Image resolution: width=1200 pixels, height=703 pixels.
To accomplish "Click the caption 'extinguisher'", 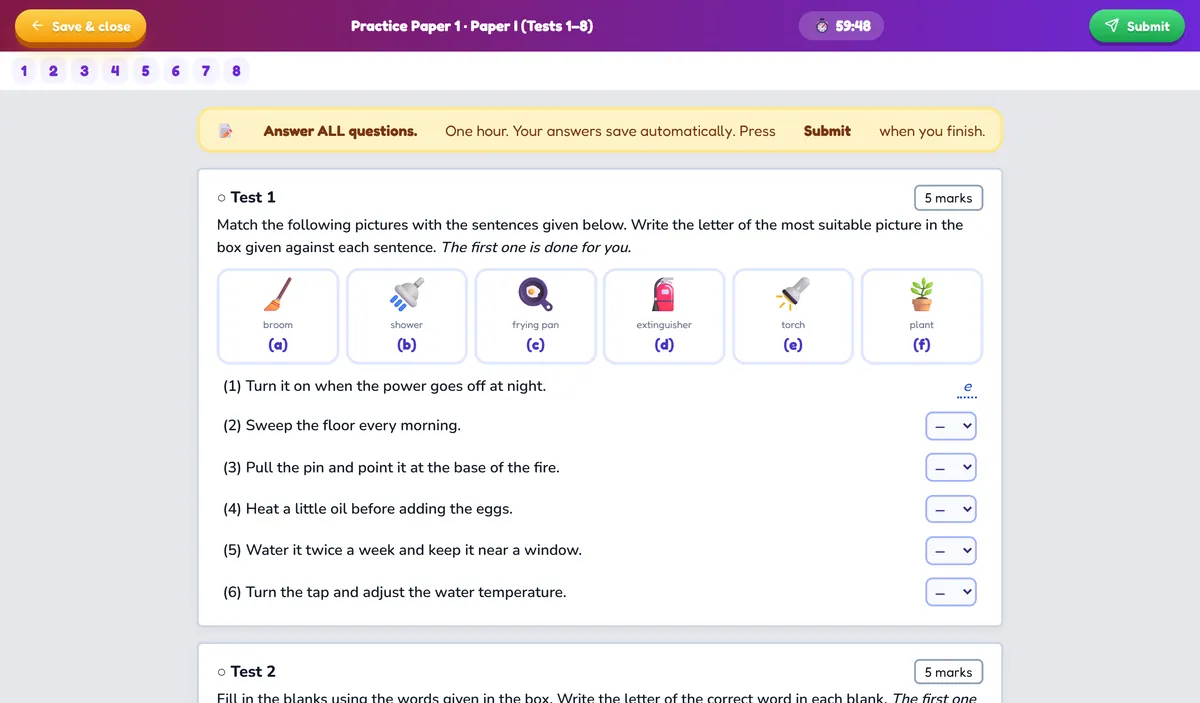I will pyautogui.click(x=664, y=325).
